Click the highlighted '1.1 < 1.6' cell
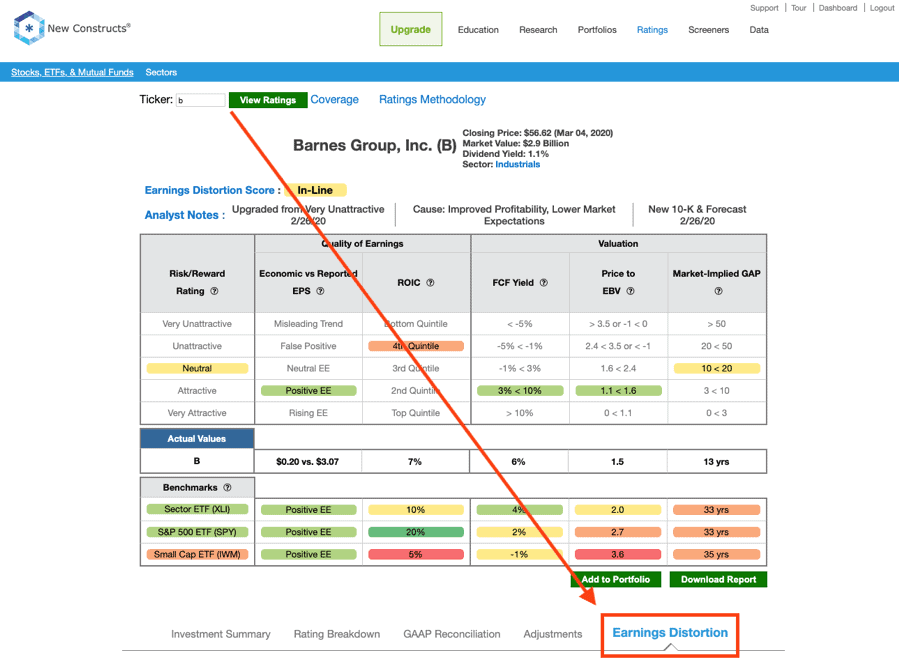The image size is (899, 666). [618, 391]
